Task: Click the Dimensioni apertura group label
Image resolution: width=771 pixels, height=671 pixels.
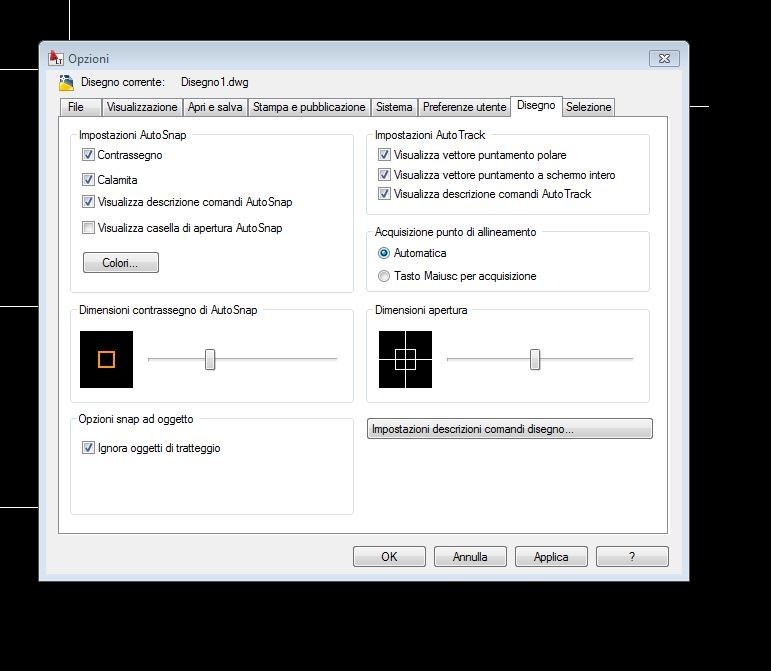Action: point(421,310)
